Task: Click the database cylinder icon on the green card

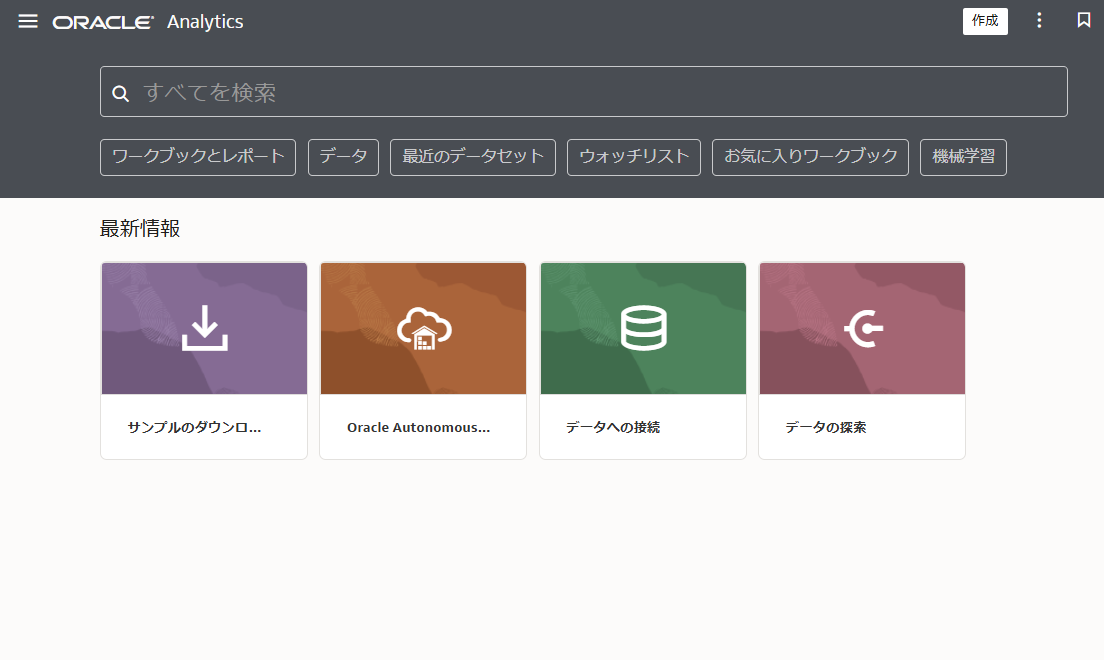Action: (644, 328)
